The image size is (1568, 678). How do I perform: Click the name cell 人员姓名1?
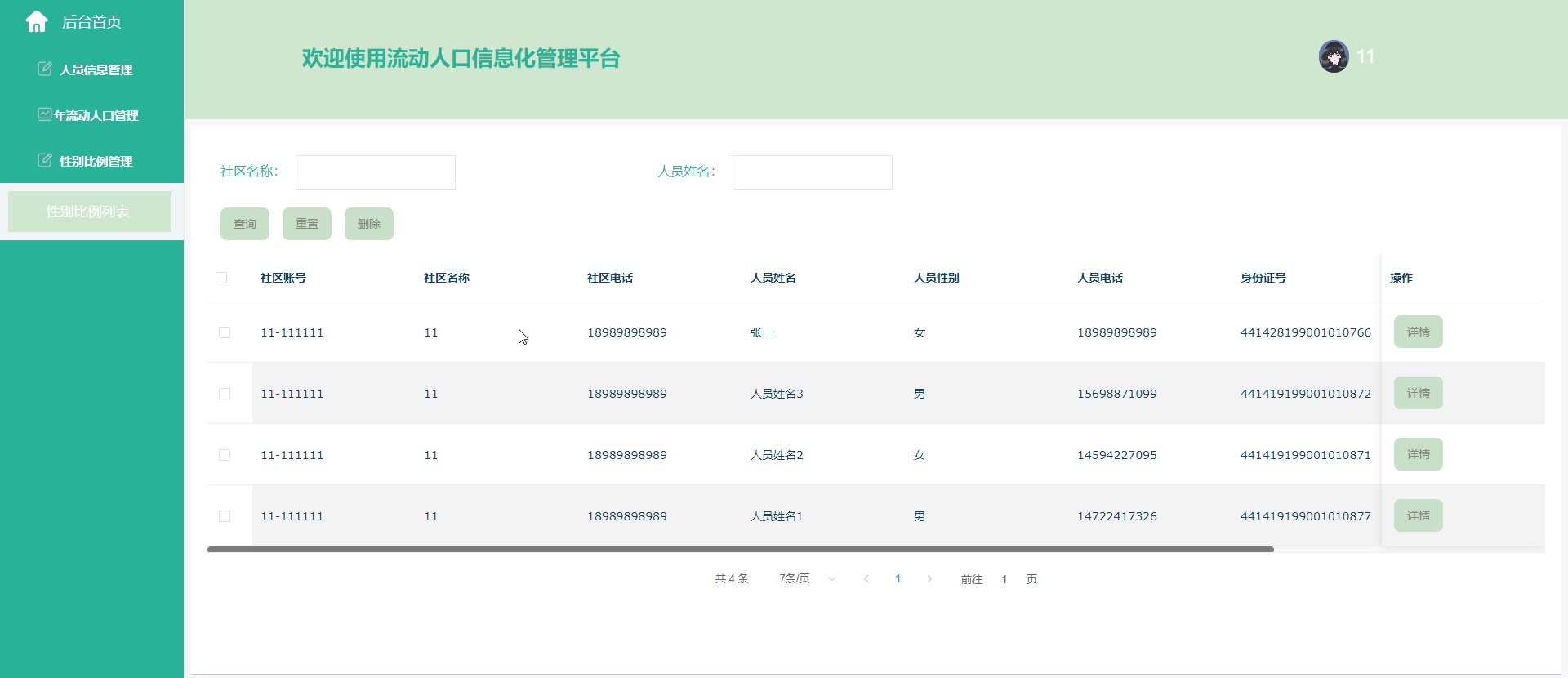pos(777,516)
